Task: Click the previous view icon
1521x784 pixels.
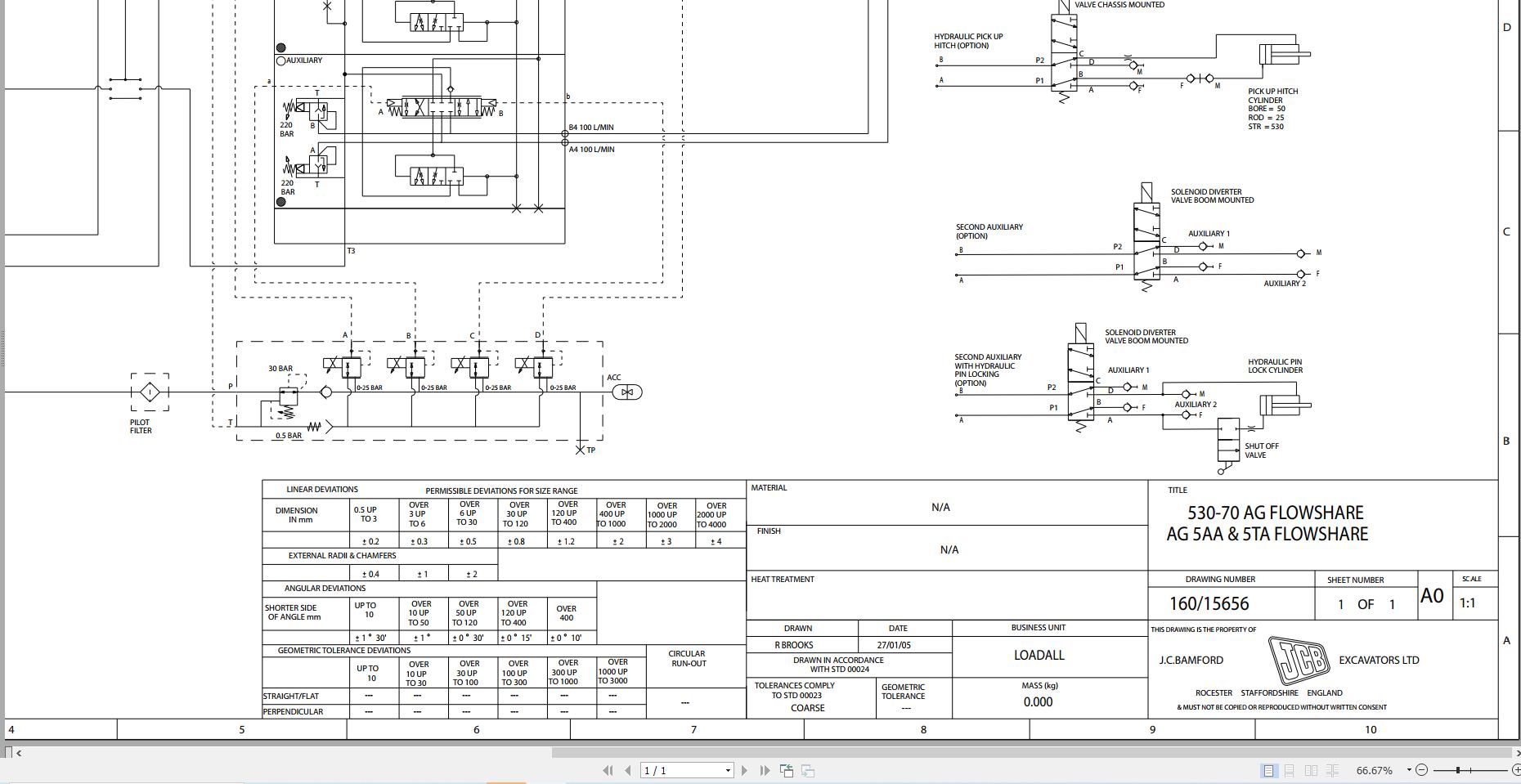Action: pyautogui.click(x=787, y=770)
